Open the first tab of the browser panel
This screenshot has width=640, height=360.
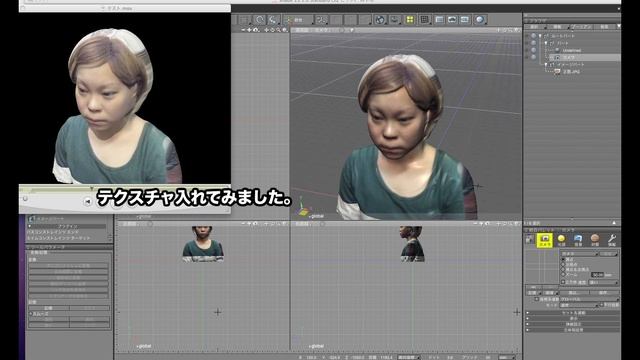coord(535,27)
